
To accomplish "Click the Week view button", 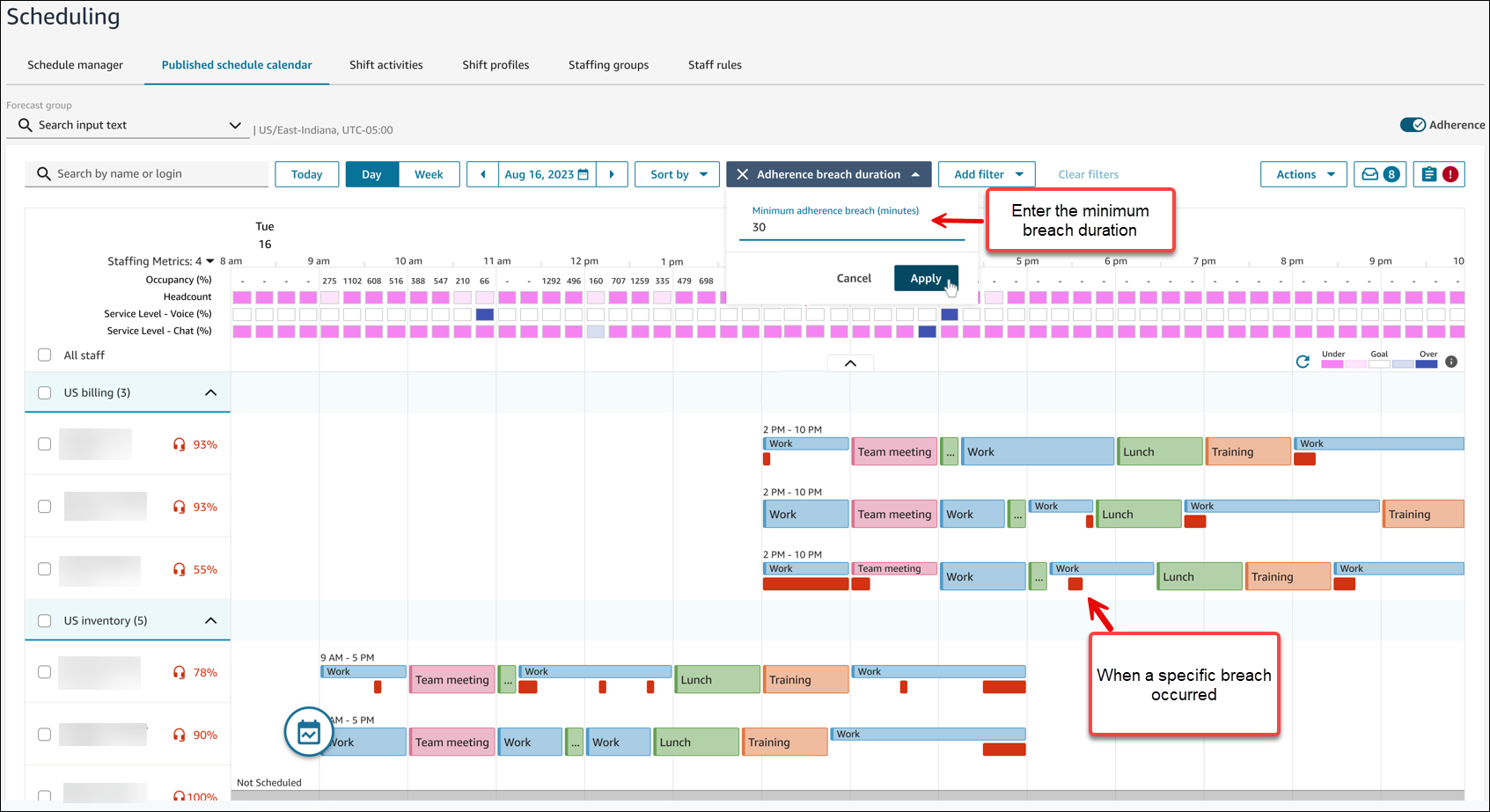I will coord(429,174).
